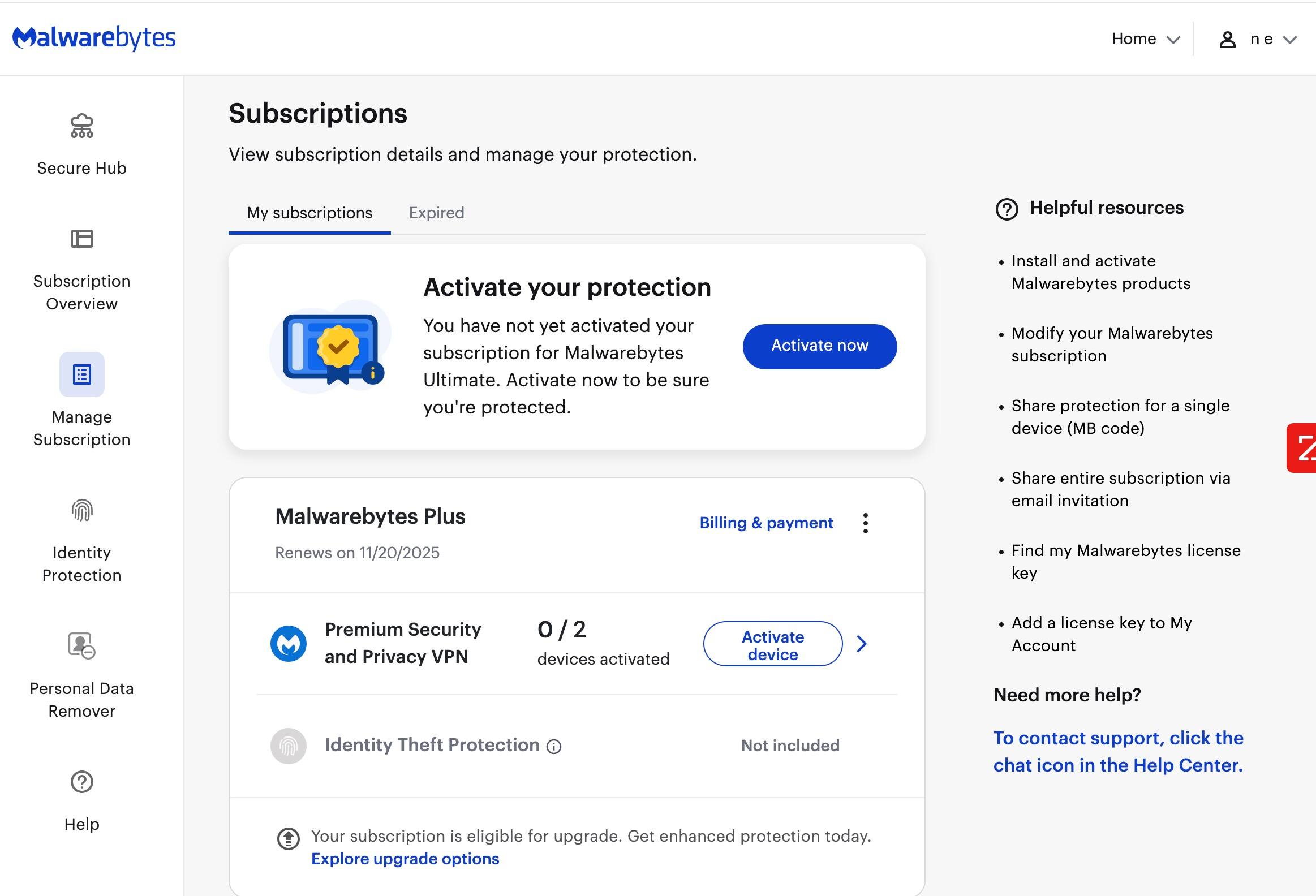Open the Billing & payment link
Viewport: 1316px width, 896px height.
[765, 523]
